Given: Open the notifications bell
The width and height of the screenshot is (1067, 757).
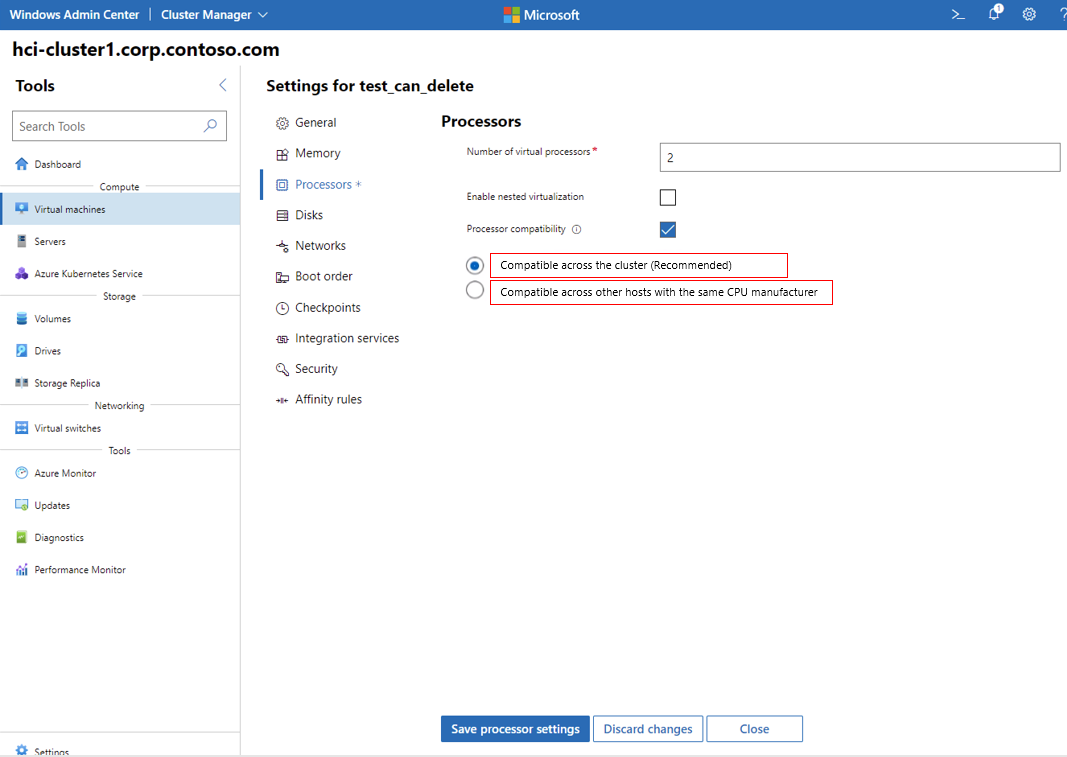Looking at the screenshot, I should (994, 14).
